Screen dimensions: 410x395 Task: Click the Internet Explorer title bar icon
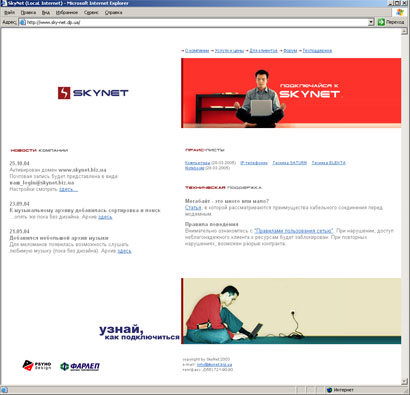pos(3,3)
